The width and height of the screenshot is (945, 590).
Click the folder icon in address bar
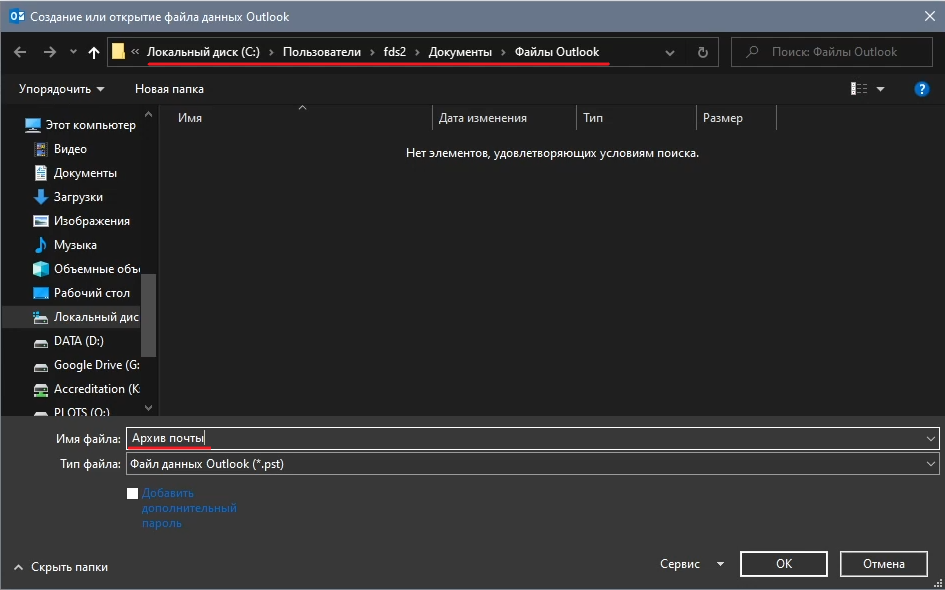tap(119, 52)
